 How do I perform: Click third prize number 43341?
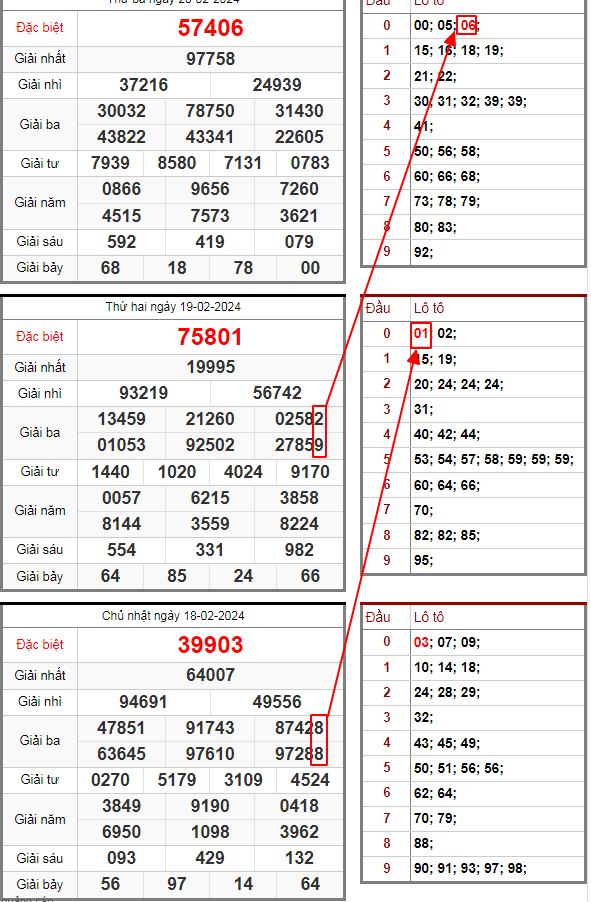[210, 137]
